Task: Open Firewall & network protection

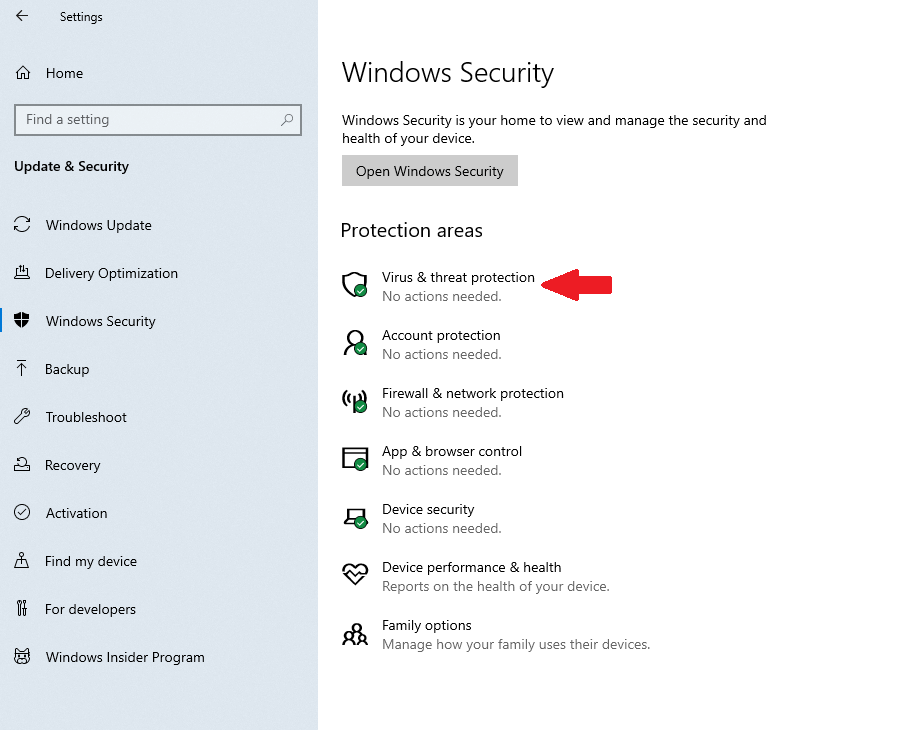Action: coord(473,393)
